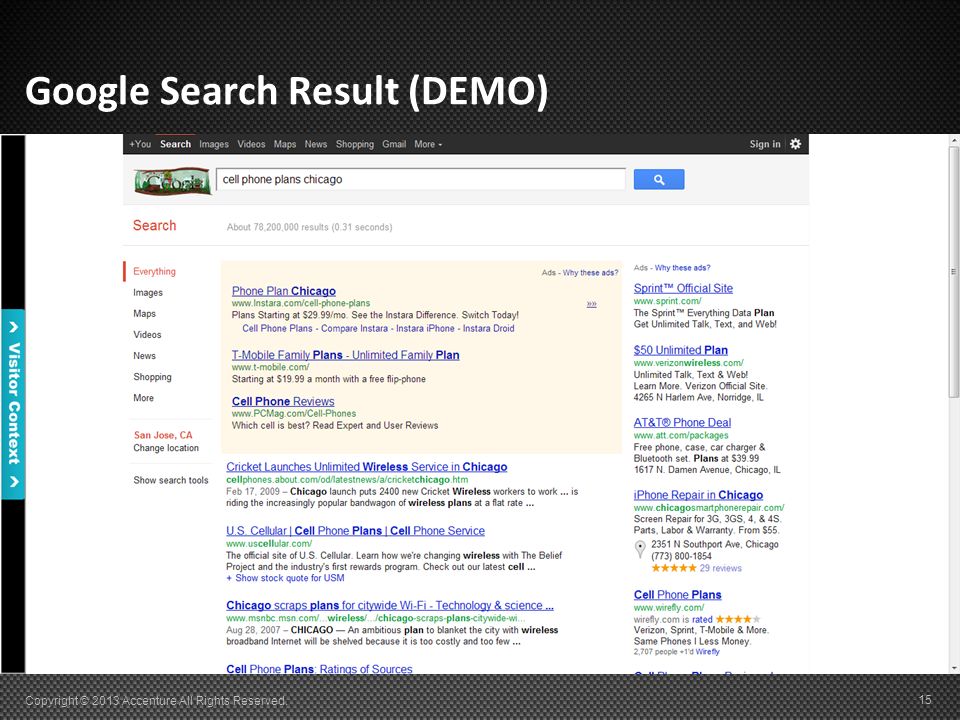Click the five-star rating for 29 reviews
Image resolution: width=960 pixels, height=720 pixels.
[673, 568]
